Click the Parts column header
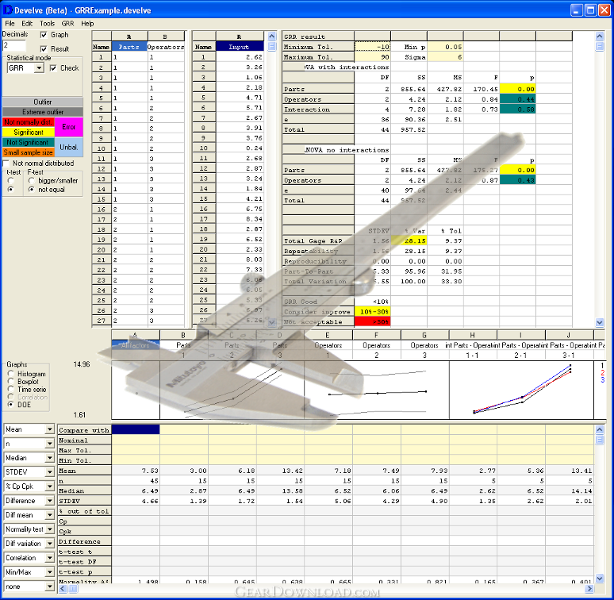Viewport: 614px width, 600px height. pyautogui.click(x=129, y=47)
